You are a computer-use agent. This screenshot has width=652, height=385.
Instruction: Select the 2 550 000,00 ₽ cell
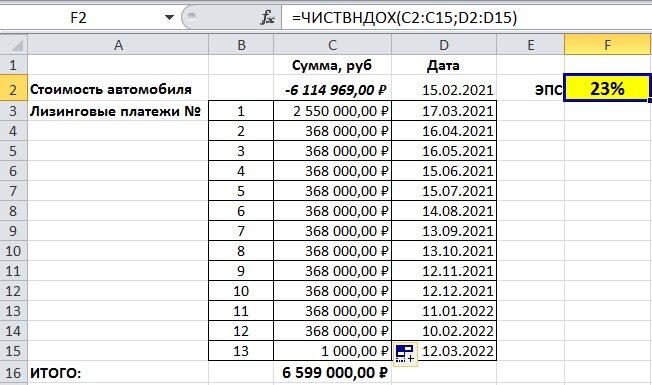click(x=332, y=111)
